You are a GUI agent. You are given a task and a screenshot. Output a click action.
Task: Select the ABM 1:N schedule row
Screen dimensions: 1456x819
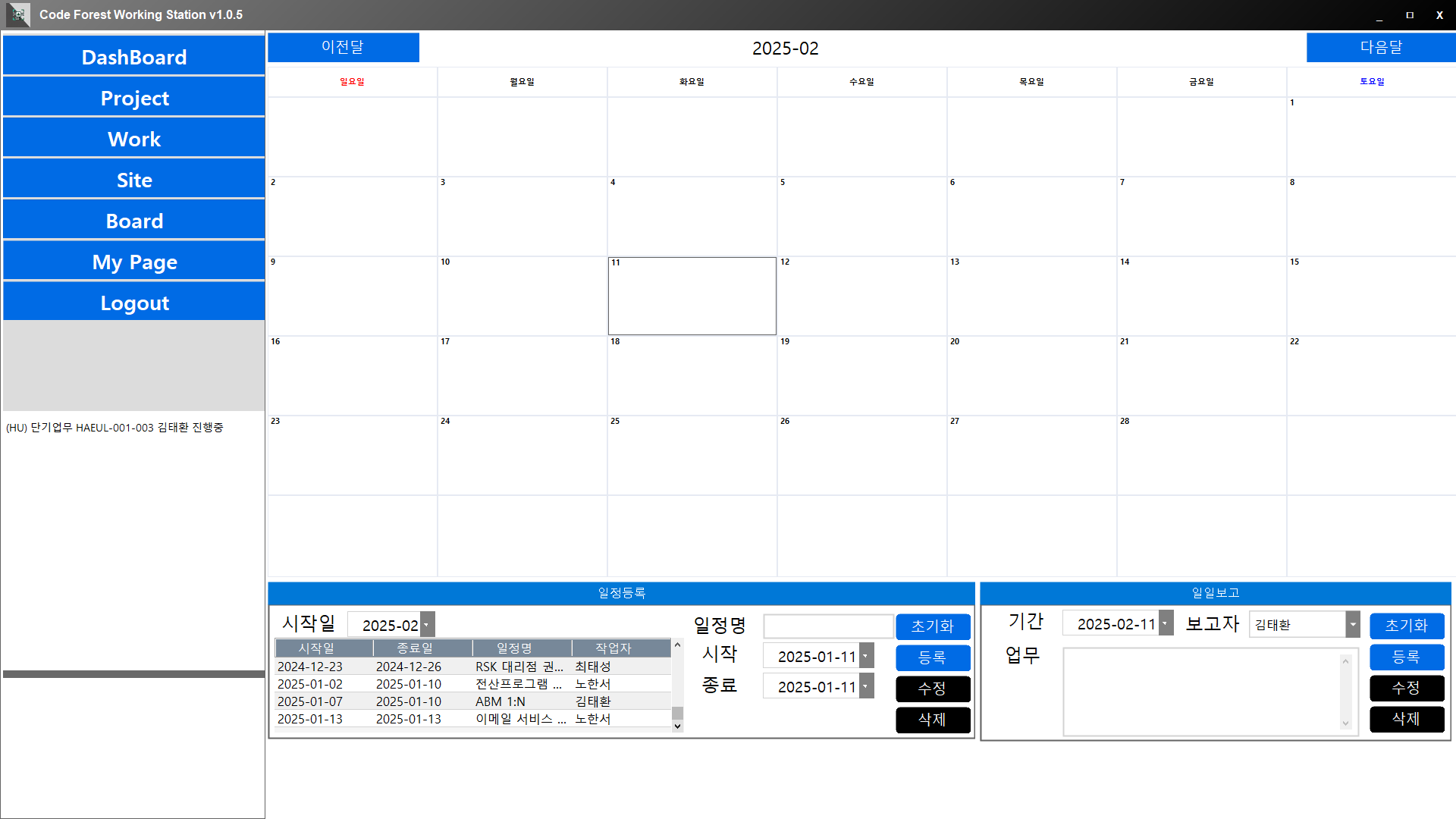pyautogui.click(x=472, y=701)
